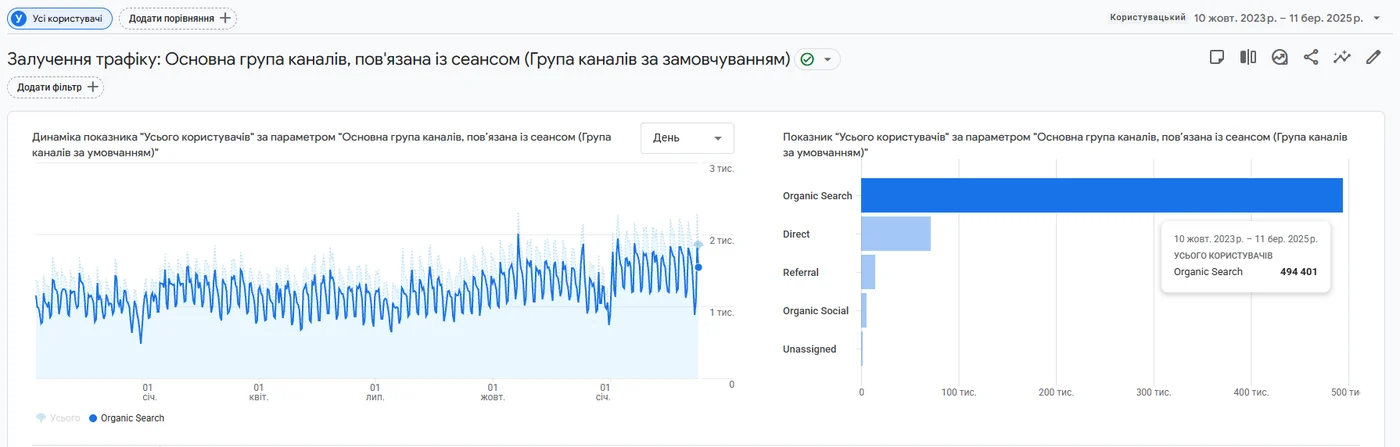
Task: Click the 'У' avatar in the segment chip
Action: [18, 18]
